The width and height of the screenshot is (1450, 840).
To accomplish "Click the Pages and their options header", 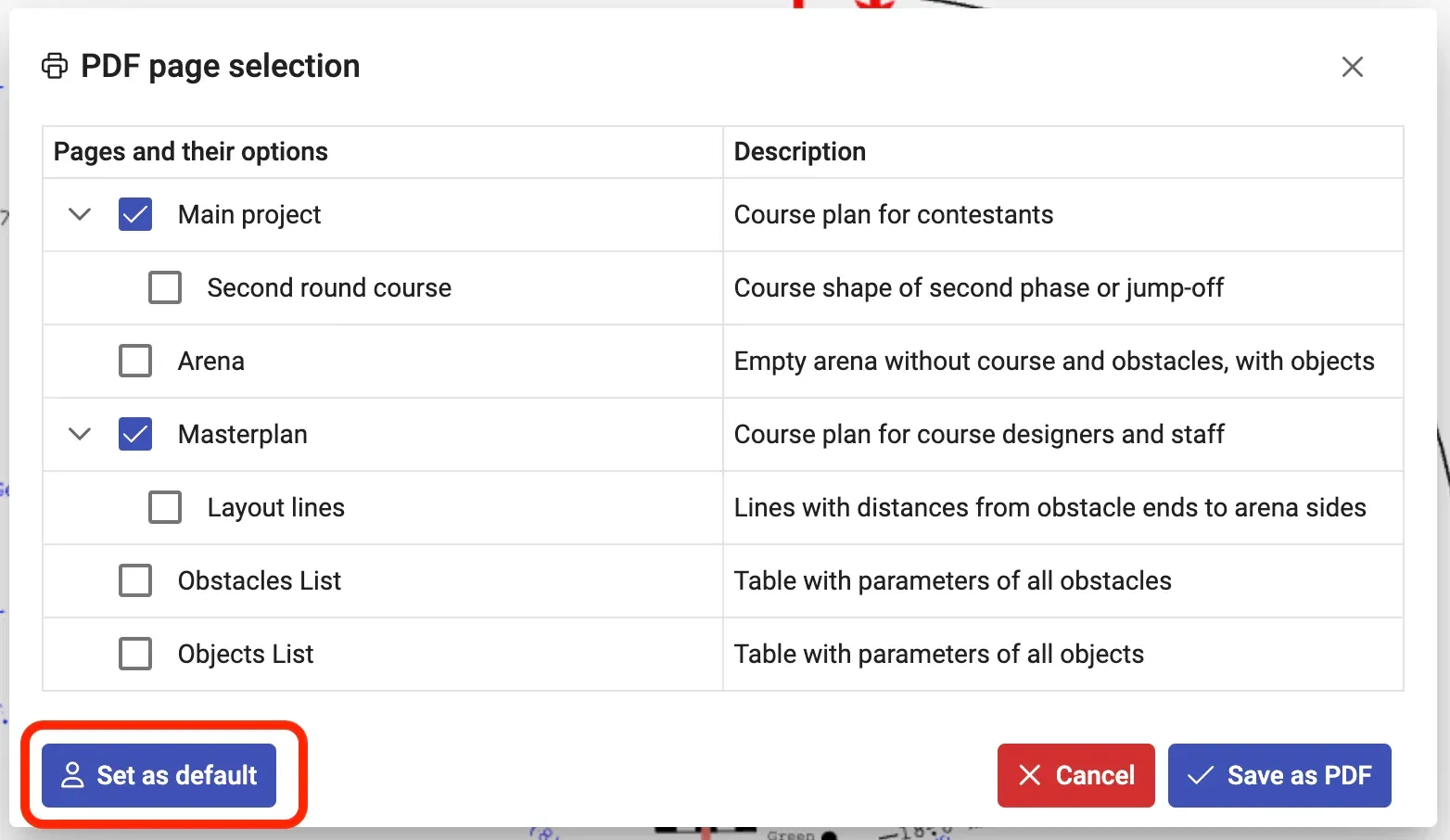I will (x=191, y=152).
